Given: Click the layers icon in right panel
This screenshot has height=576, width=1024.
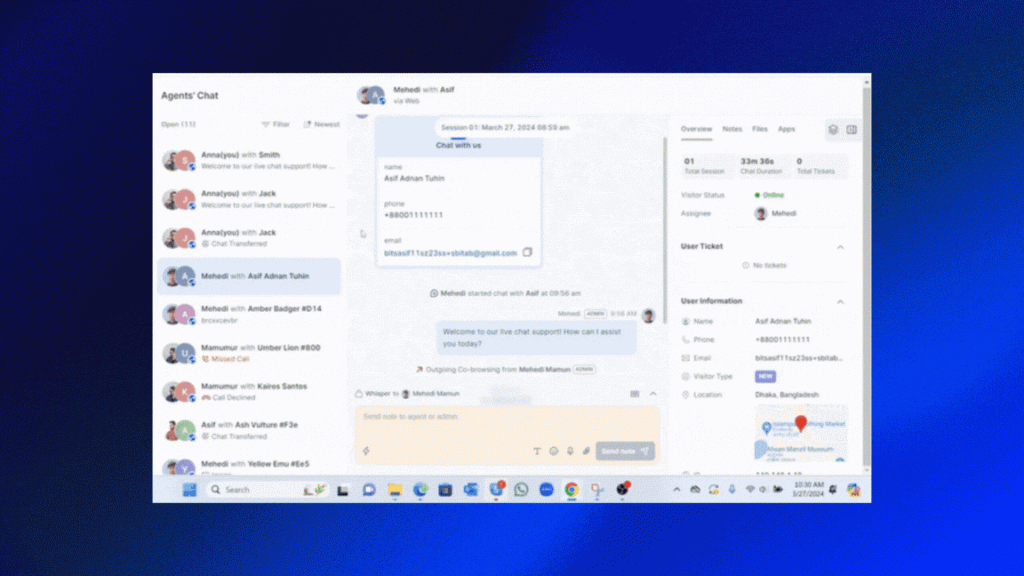Looking at the screenshot, I should (833, 130).
